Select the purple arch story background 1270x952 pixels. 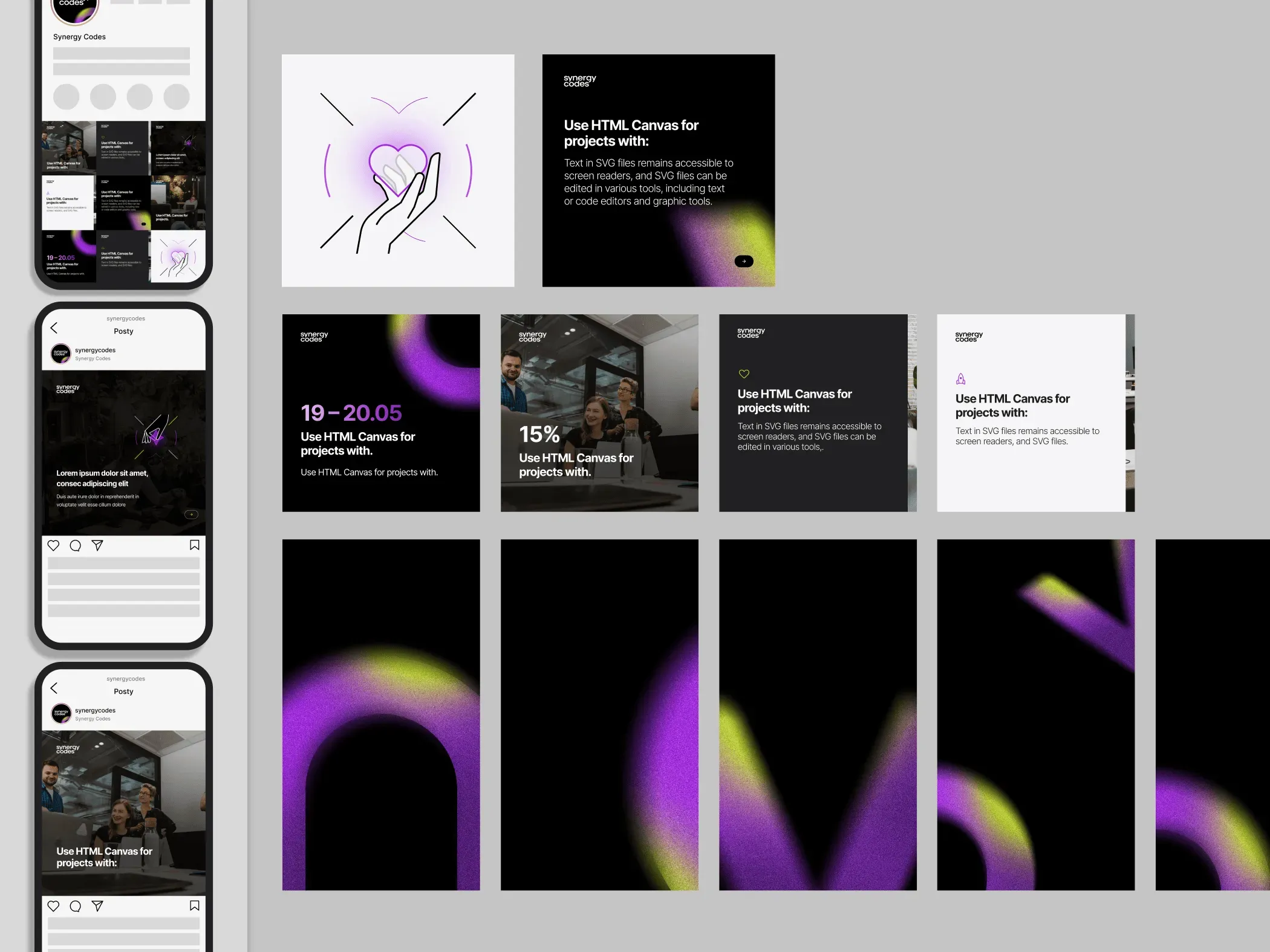(381, 714)
